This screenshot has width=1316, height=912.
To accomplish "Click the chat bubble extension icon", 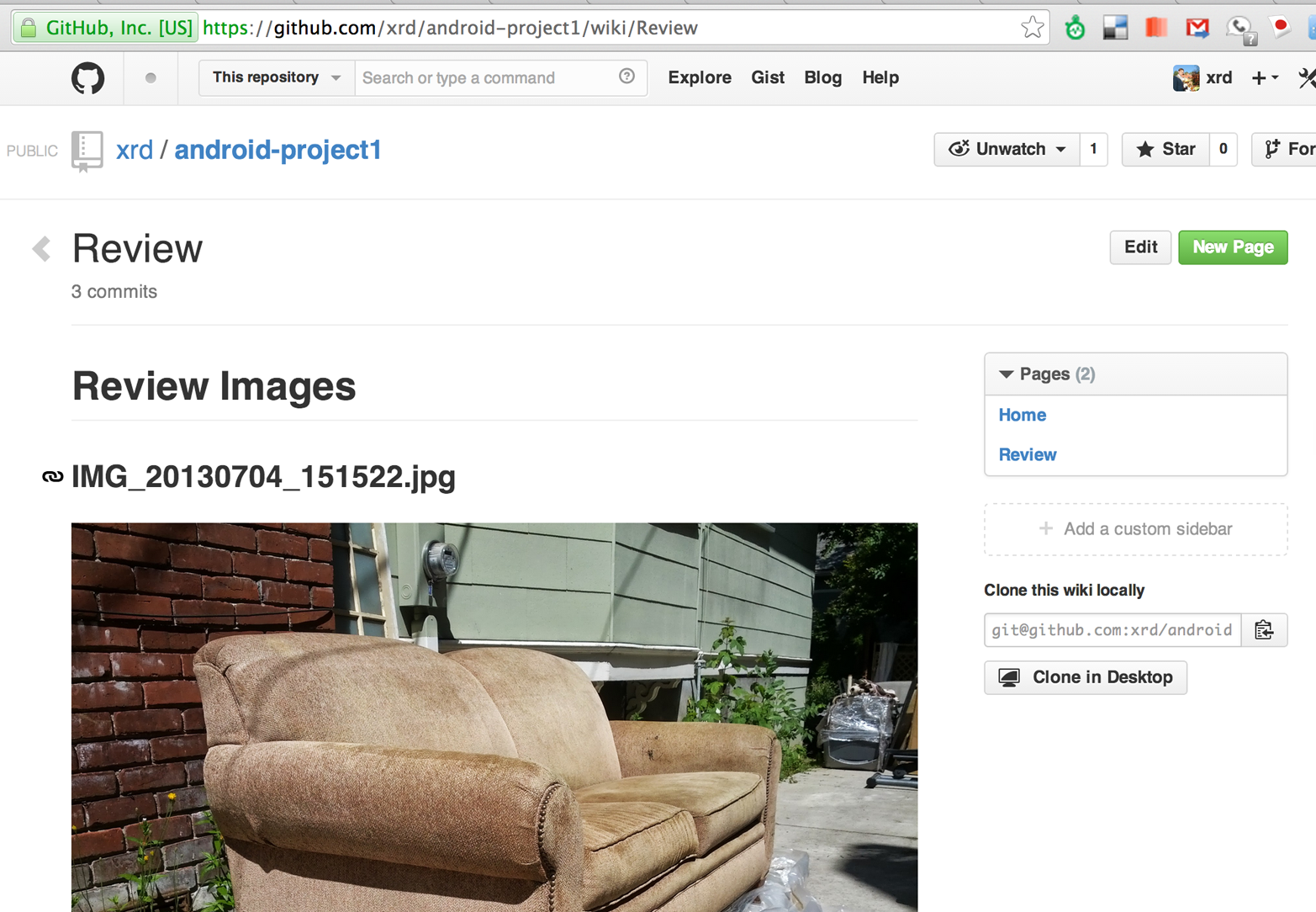I will [1239, 29].
